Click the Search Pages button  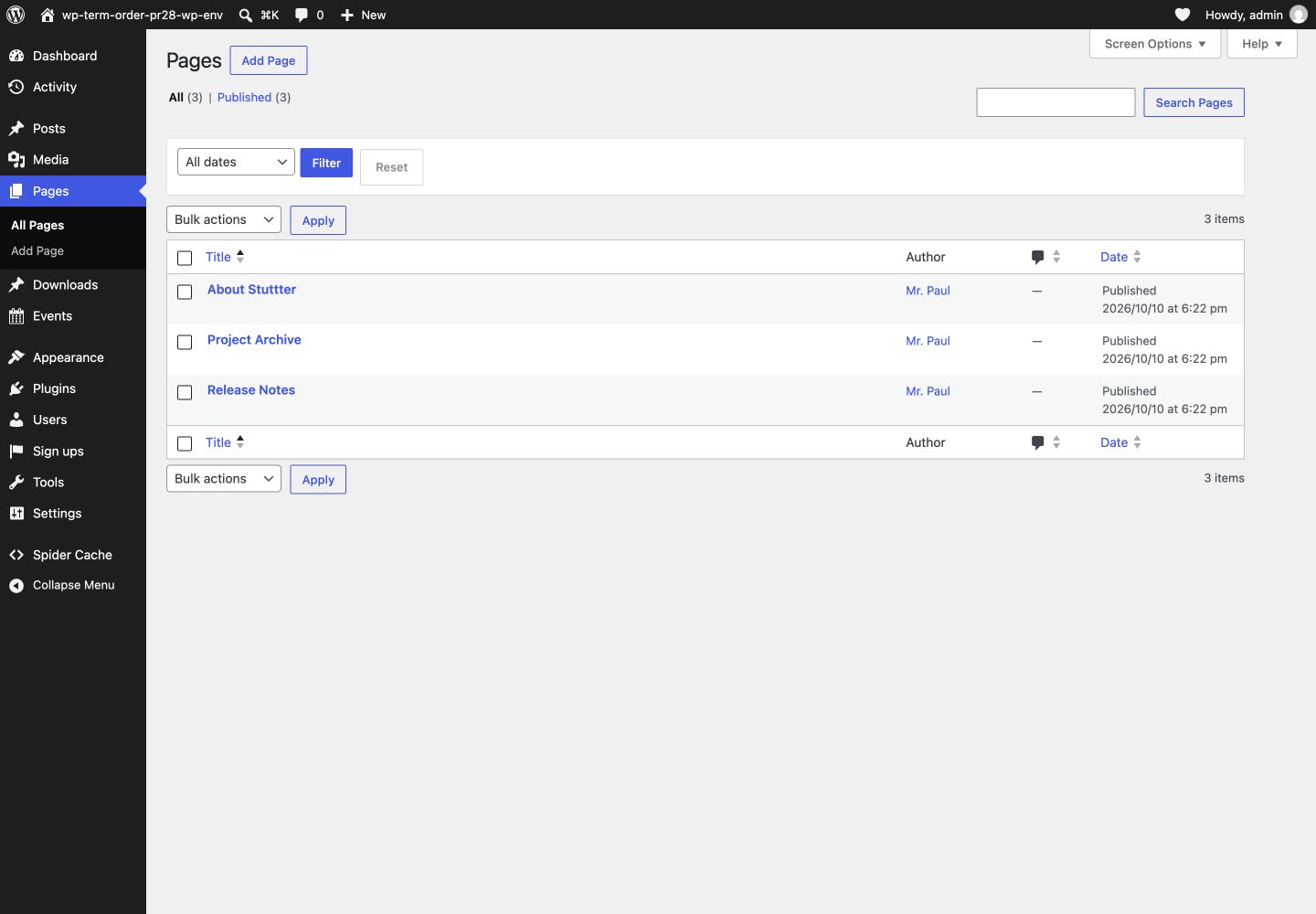pos(1194,102)
